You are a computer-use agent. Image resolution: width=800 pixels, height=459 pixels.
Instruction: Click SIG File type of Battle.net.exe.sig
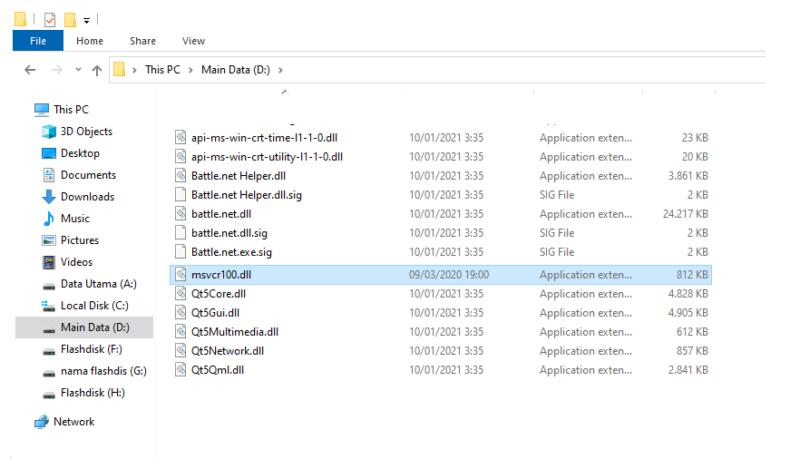557,252
